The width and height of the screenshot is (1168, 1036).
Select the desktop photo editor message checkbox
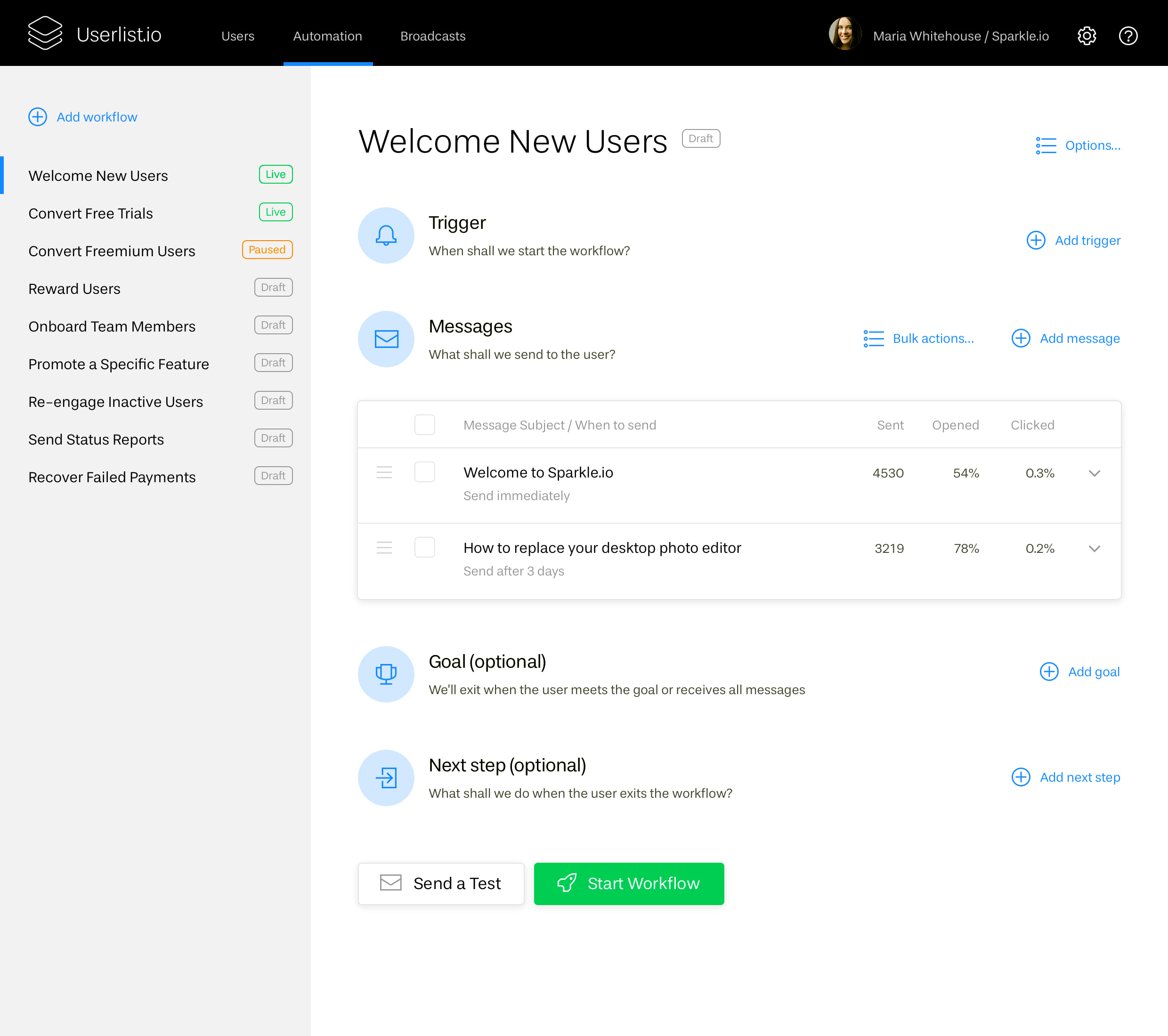(424, 547)
